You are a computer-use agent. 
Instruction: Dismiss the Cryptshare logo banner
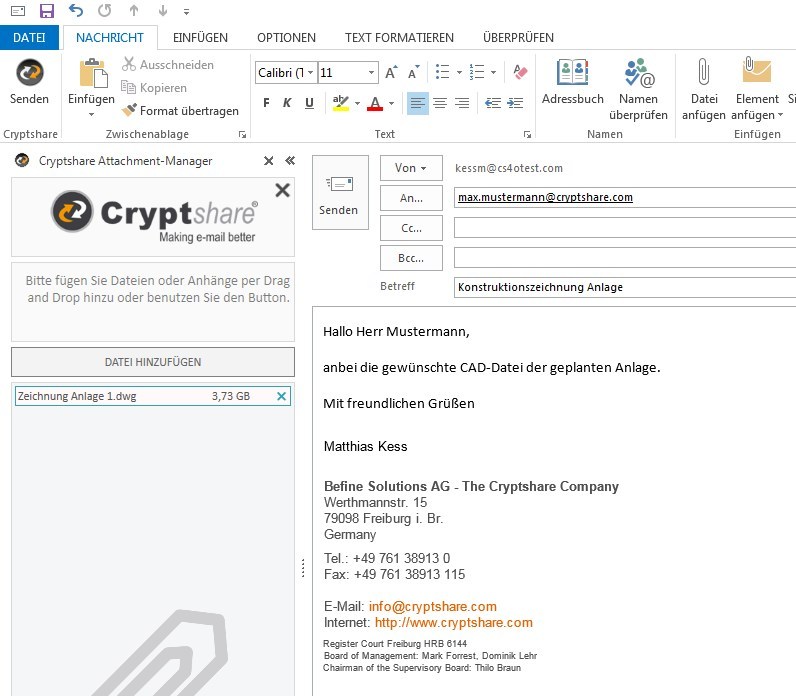click(282, 190)
